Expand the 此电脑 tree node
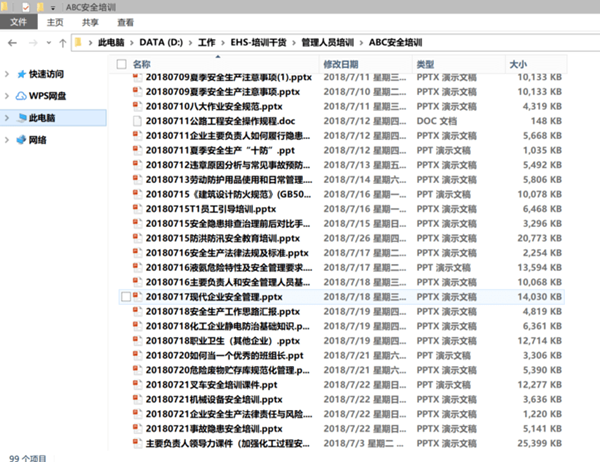Viewport: 600px width, 462px height. pyautogui.click(x=7, y=118)
